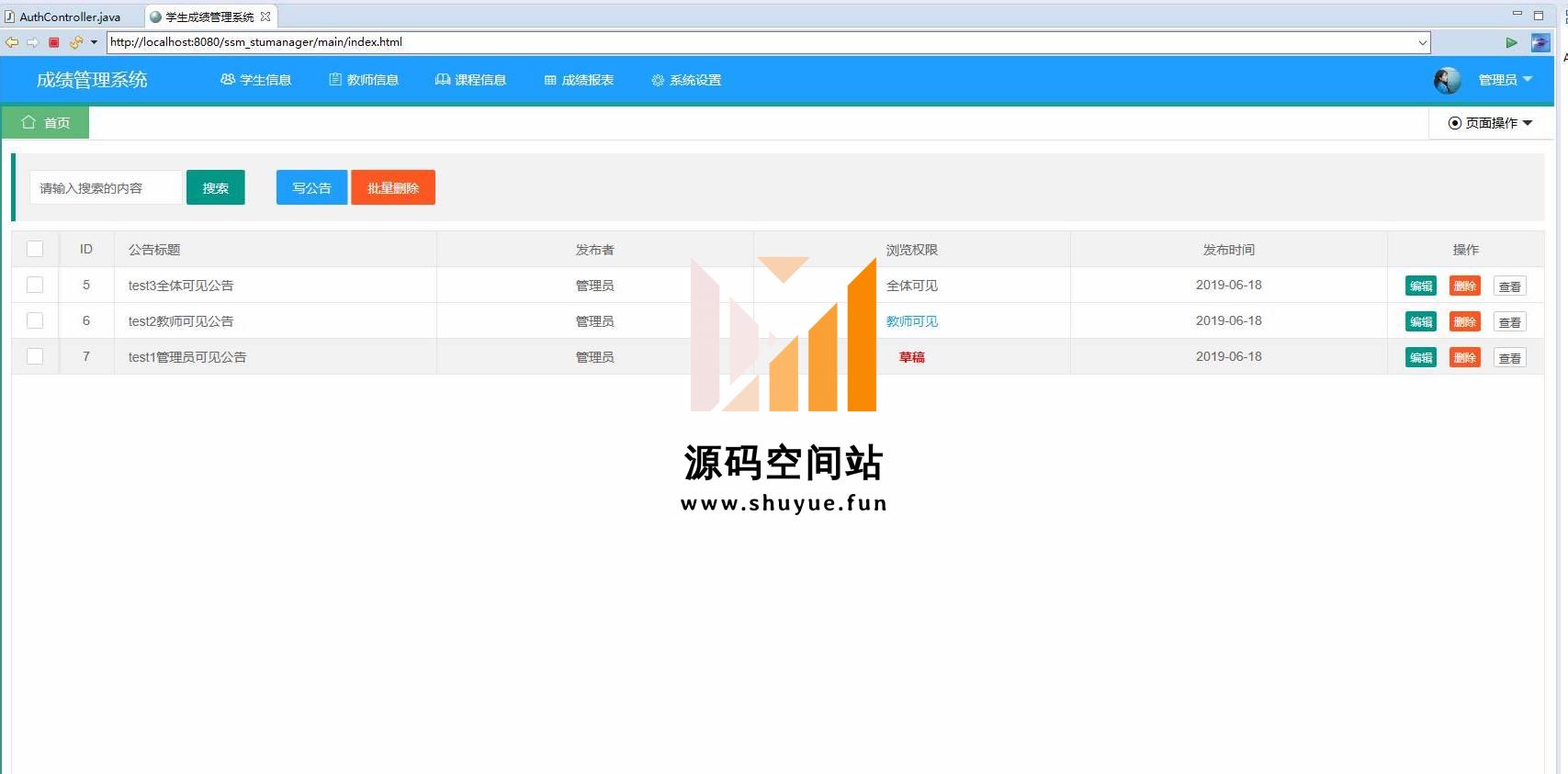Click the red 草稿 status label
1568x774 pixels.
[912, 357]
